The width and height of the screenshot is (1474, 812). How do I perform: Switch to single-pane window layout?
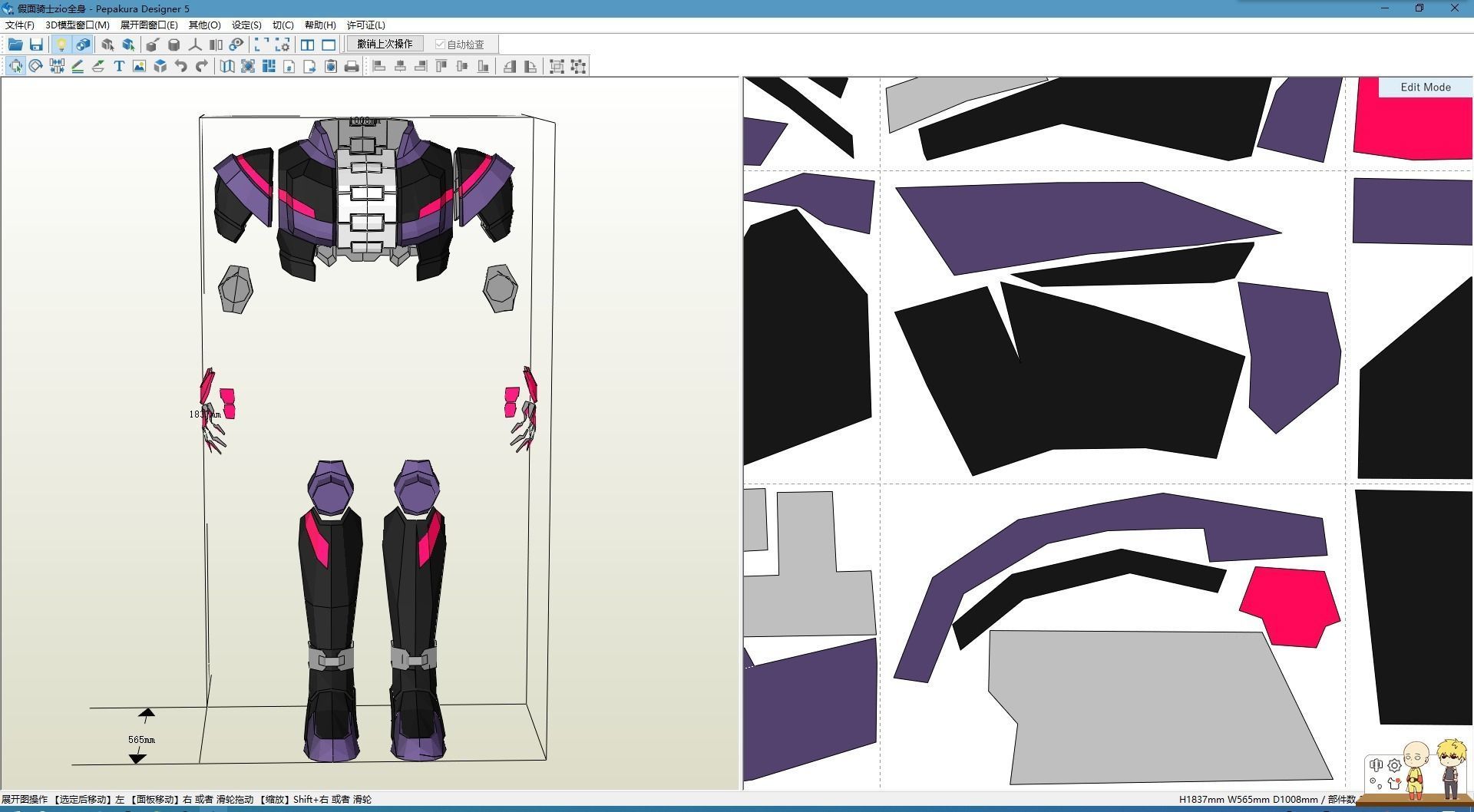pos(329,45)
